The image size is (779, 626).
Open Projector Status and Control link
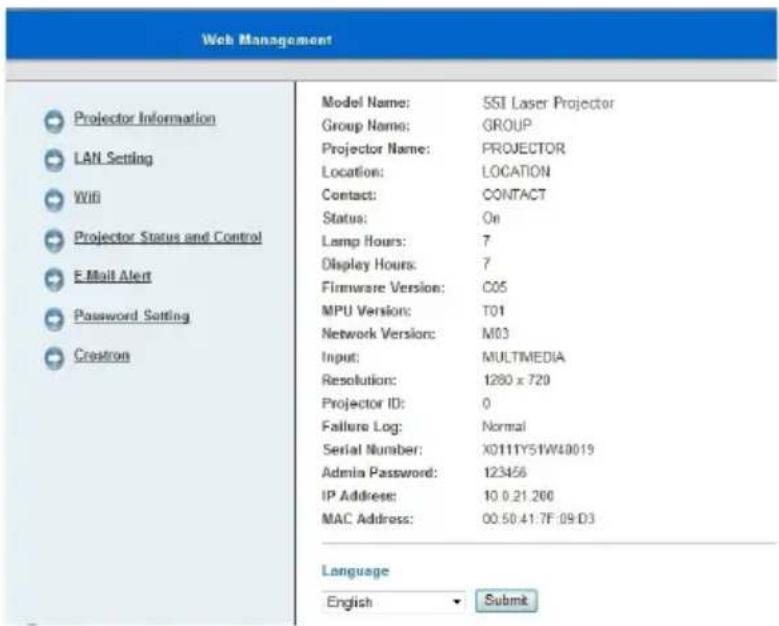[168, 237]
